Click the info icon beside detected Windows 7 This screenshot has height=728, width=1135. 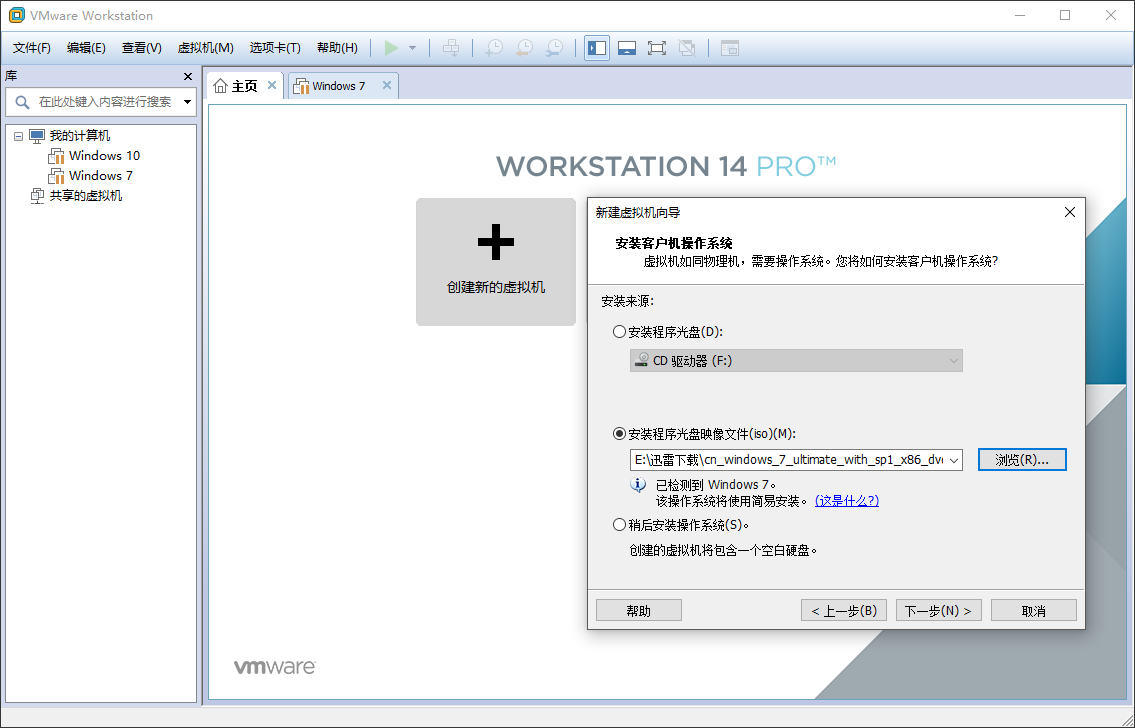638,485
